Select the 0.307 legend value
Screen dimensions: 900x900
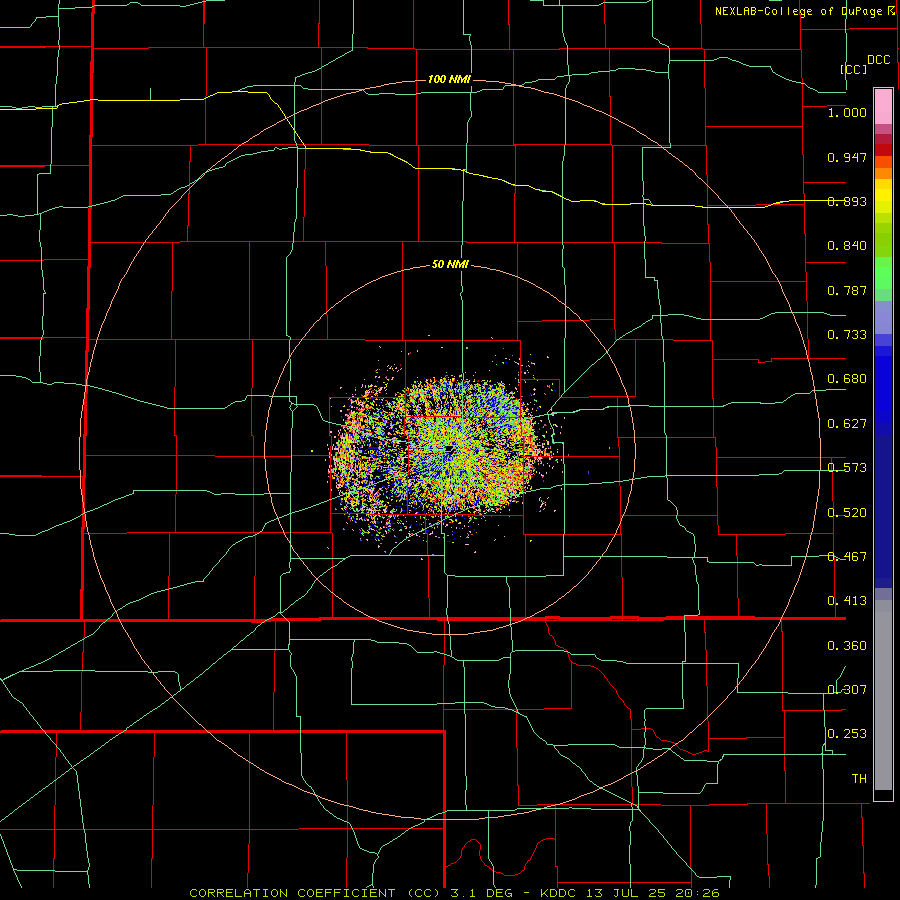[847, 690]
